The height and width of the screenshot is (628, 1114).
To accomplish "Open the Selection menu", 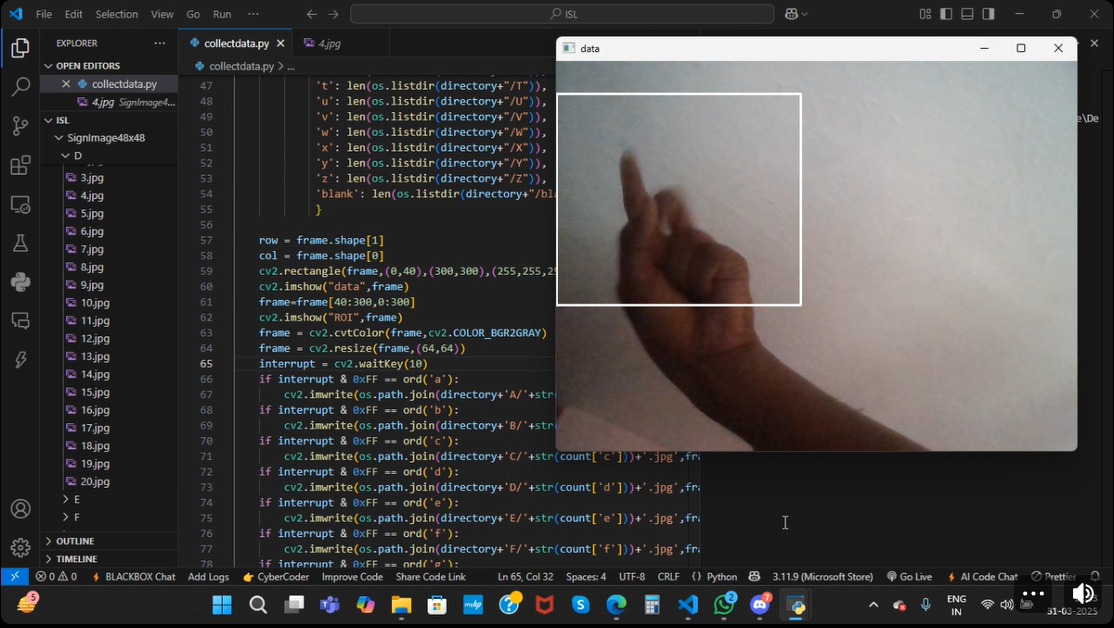I will [x=117, y=13].
